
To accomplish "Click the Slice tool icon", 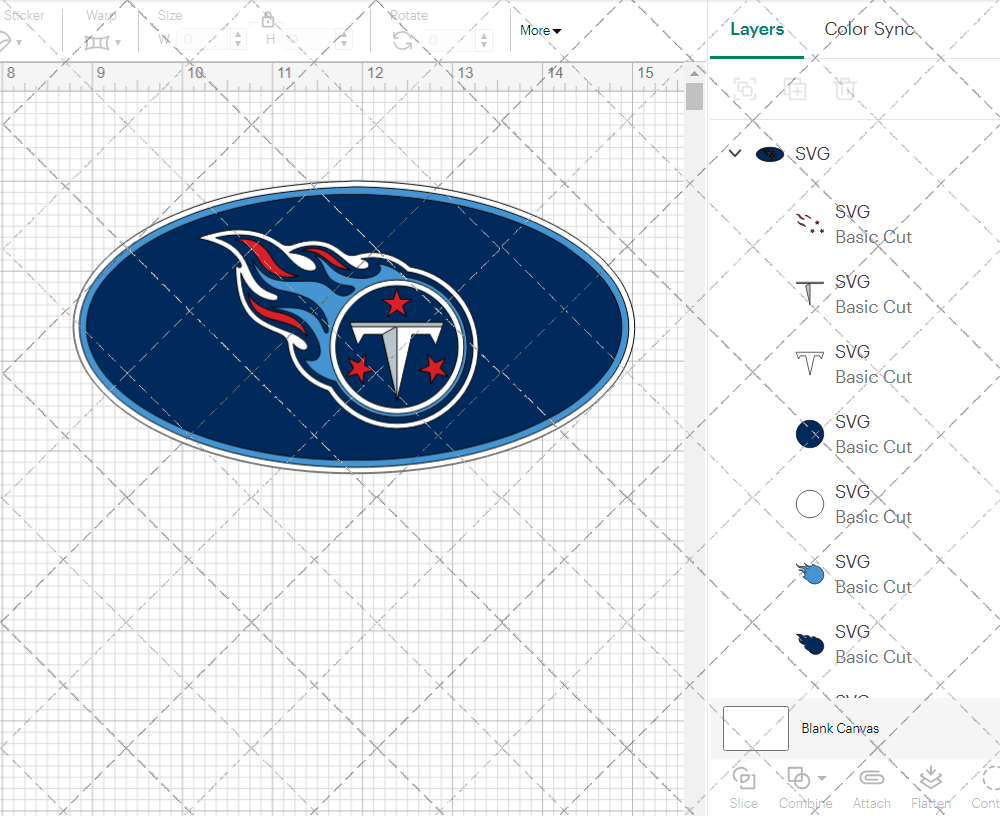I will (x=743, y=779).
